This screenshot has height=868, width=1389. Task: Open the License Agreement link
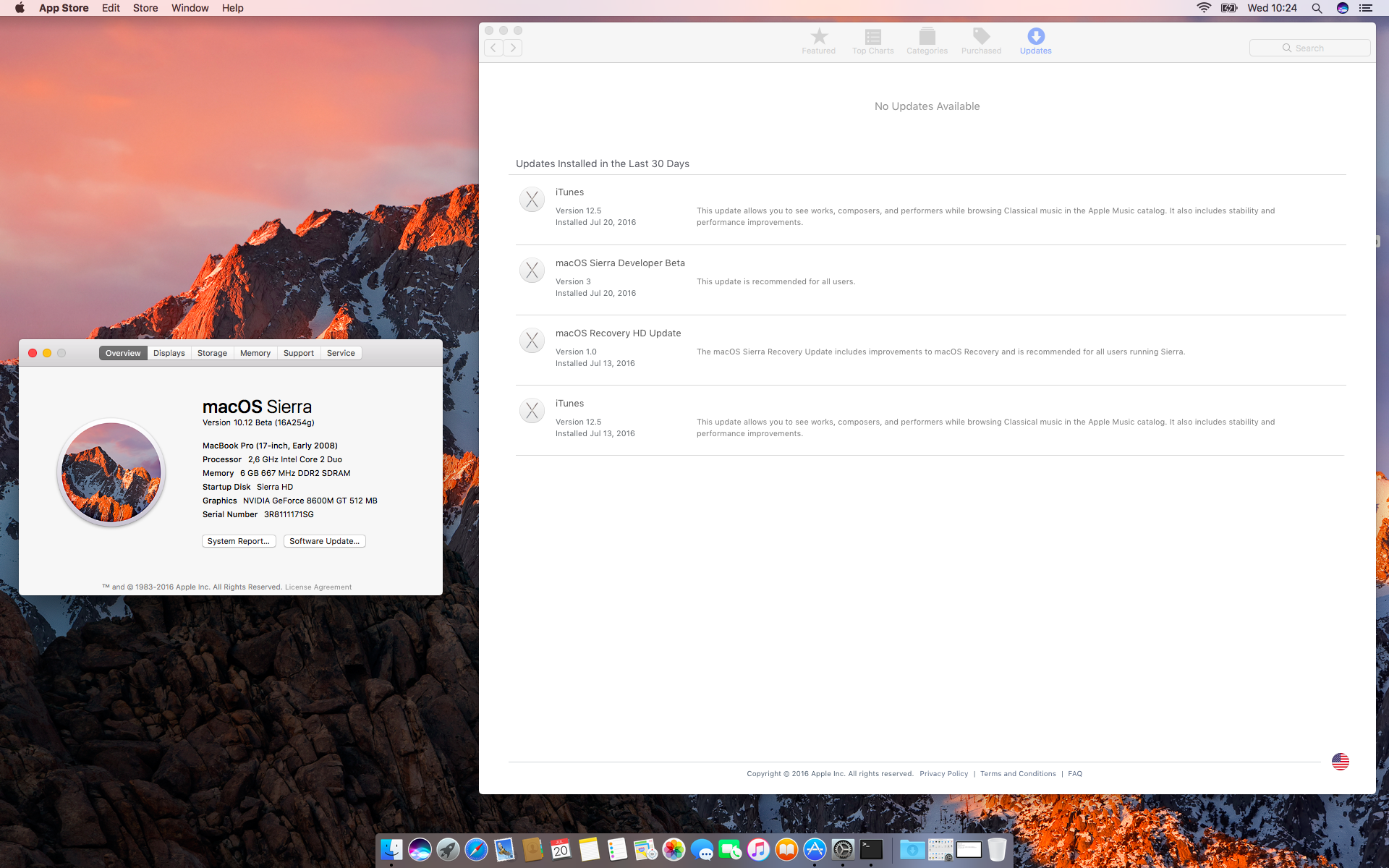[x=318, y=587]
